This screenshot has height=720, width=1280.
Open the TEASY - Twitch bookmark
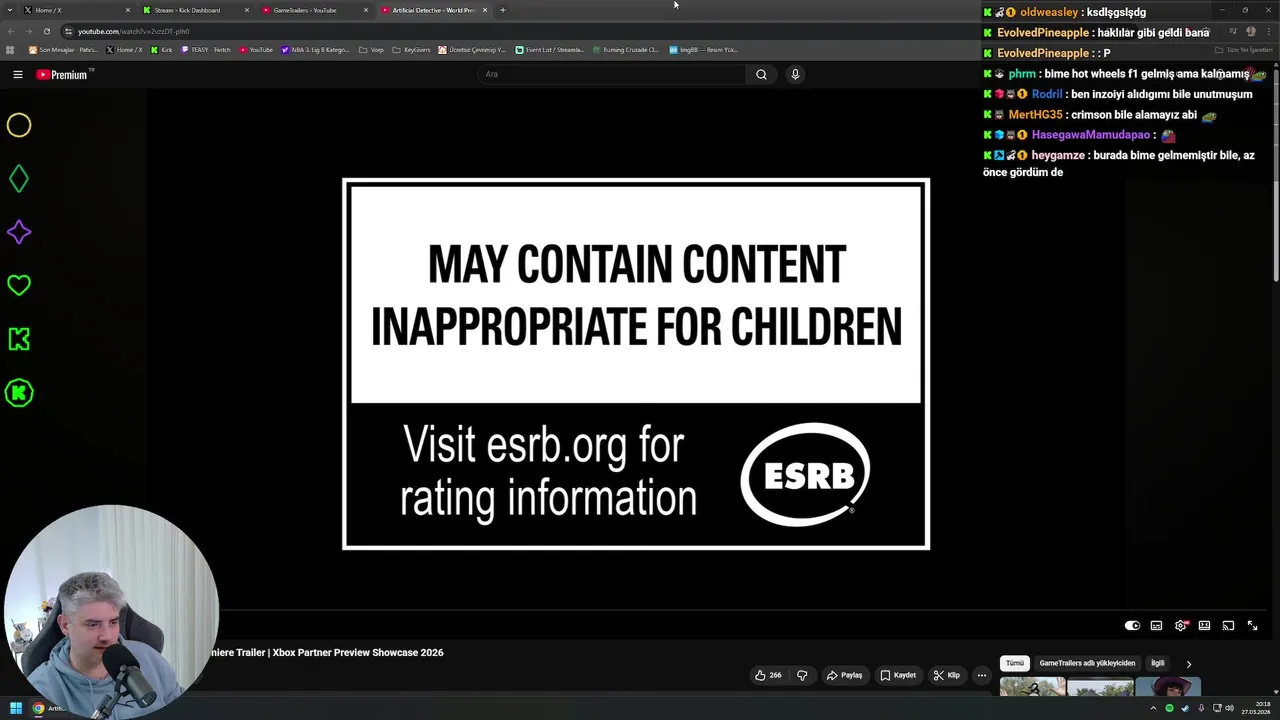pyautogui.click(x=205, y=49)
